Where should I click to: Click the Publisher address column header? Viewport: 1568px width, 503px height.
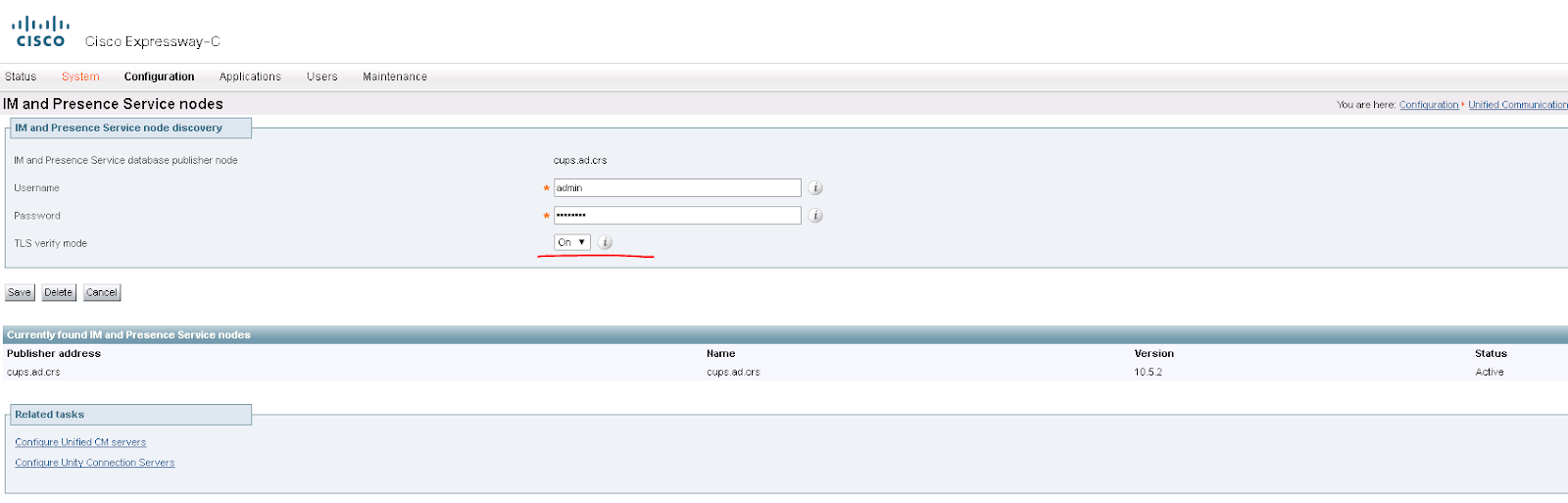pos(54,354)
